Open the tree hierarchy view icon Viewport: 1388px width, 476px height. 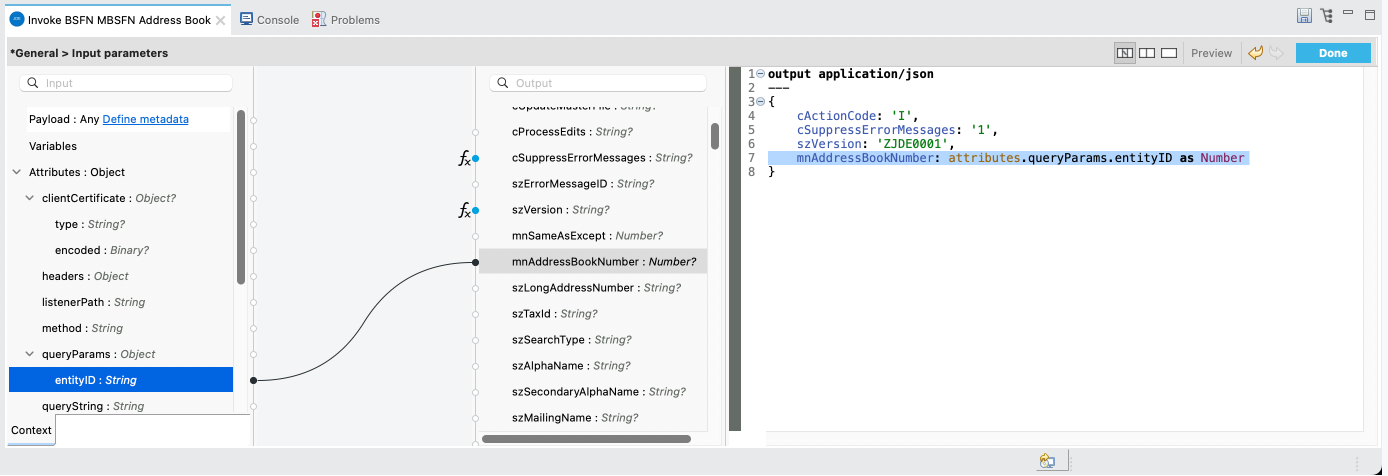[1327, 16]
